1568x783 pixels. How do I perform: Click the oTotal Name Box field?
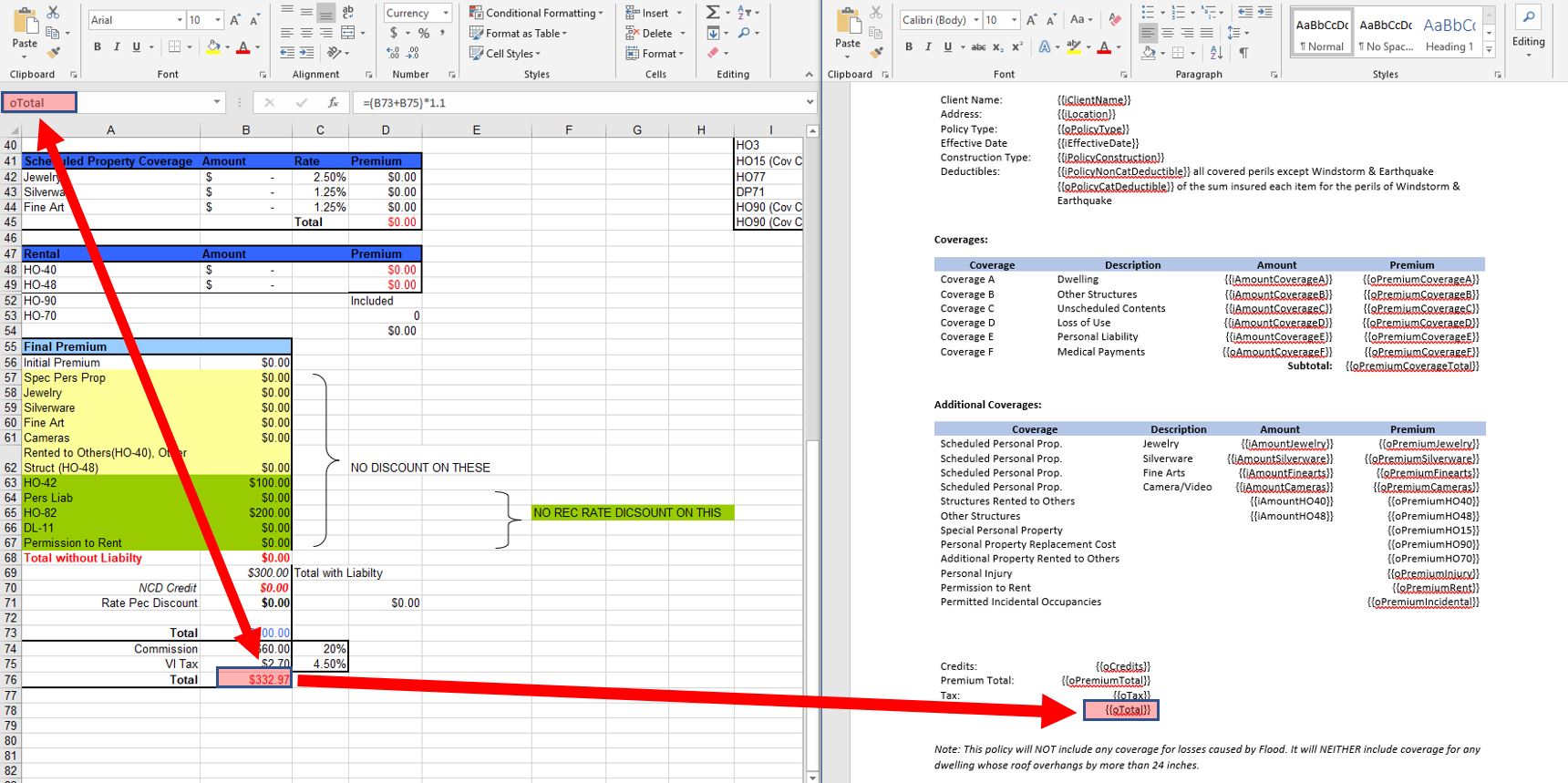point(39,102)
